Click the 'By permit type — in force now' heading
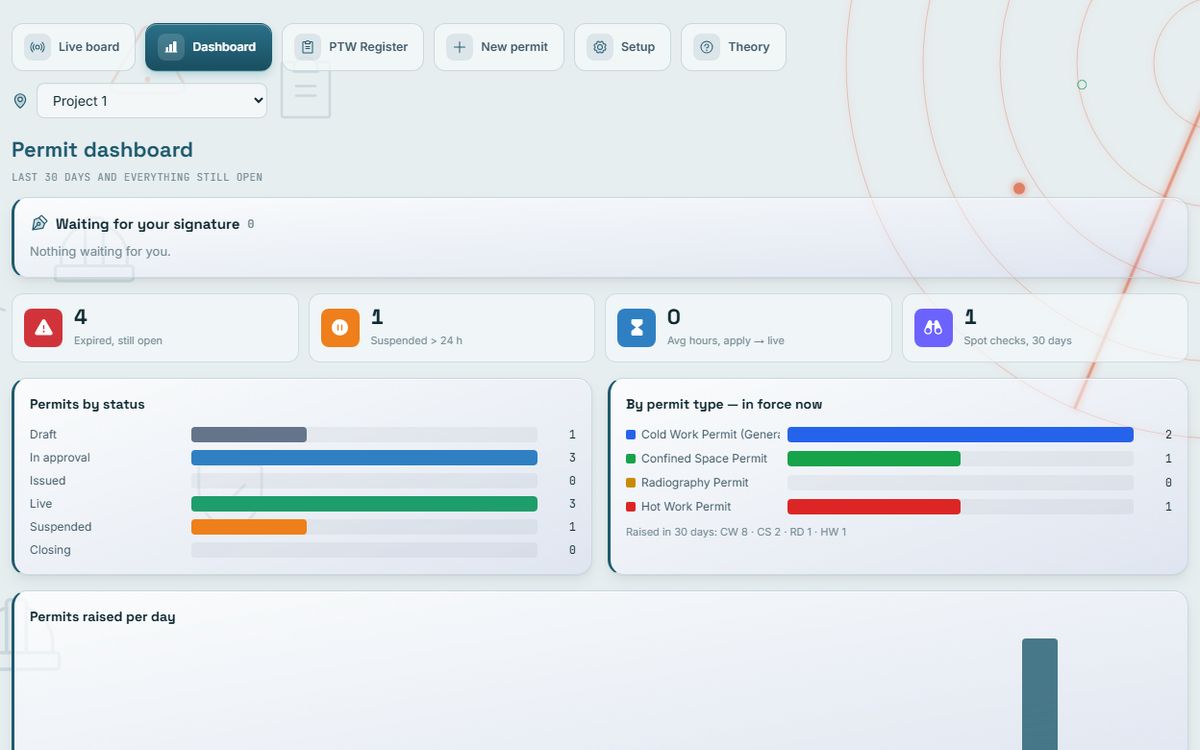Viewport: 1200px width, 750px height. (724, 405)
